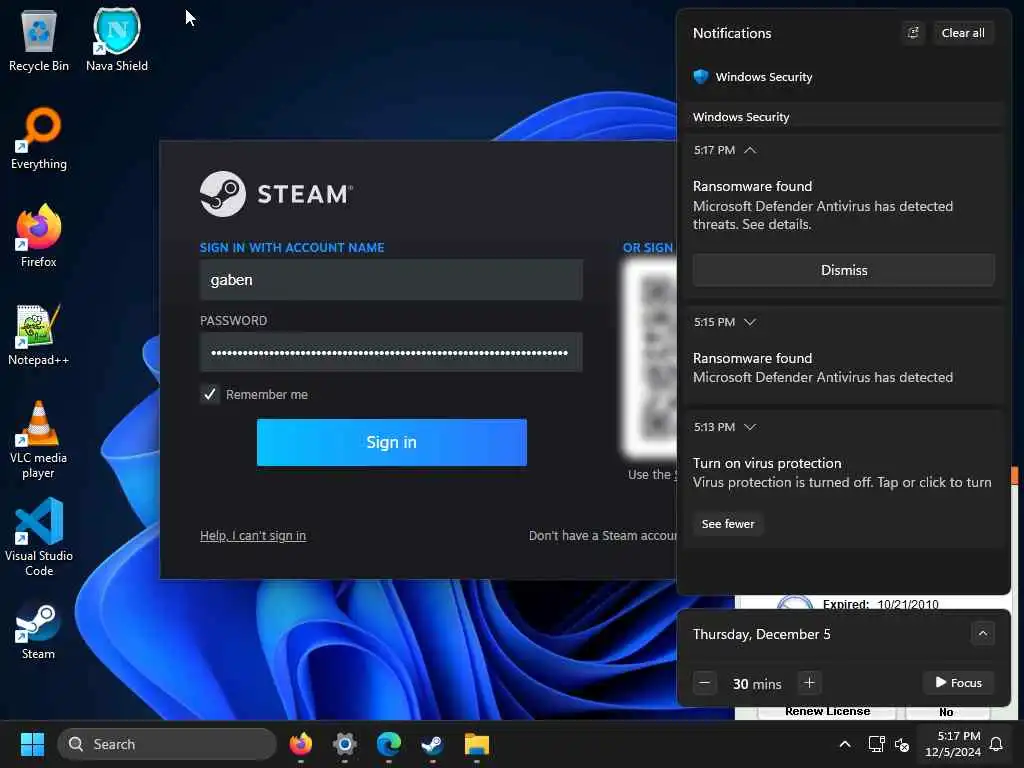Screen dimensions: 1024x768
Task: Open the Visual Studio Code desktop shortcut
Action: click(x=39, y=538)
